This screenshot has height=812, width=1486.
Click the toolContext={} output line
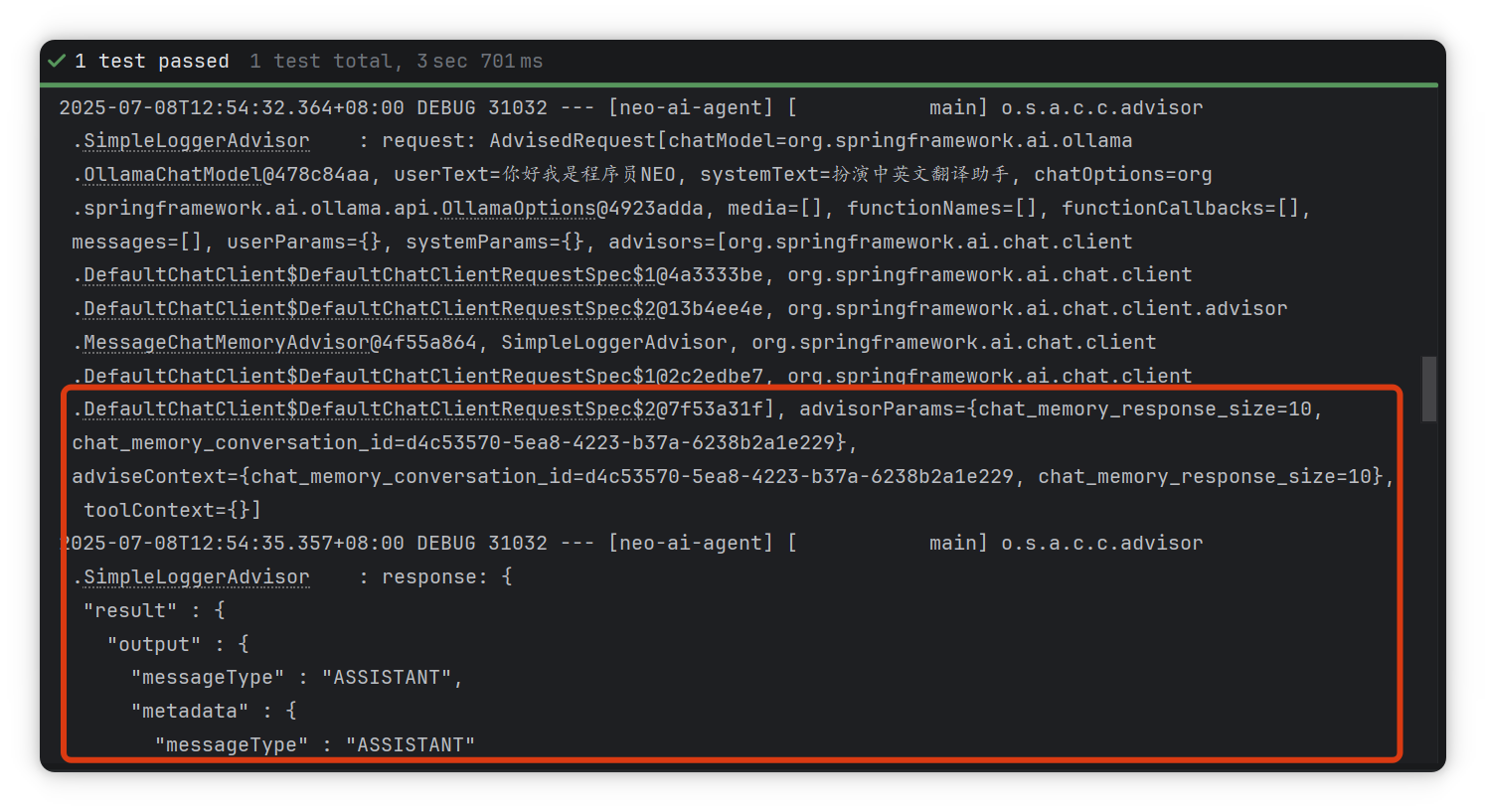tap(172, 510)
